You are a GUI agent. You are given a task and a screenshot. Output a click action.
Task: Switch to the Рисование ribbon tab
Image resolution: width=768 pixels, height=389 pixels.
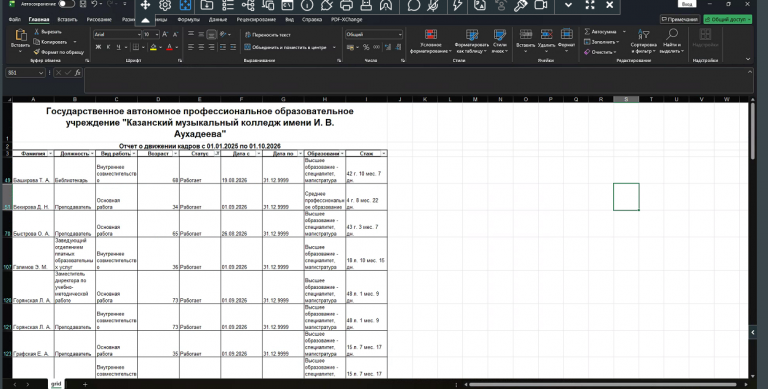[99, 20]
